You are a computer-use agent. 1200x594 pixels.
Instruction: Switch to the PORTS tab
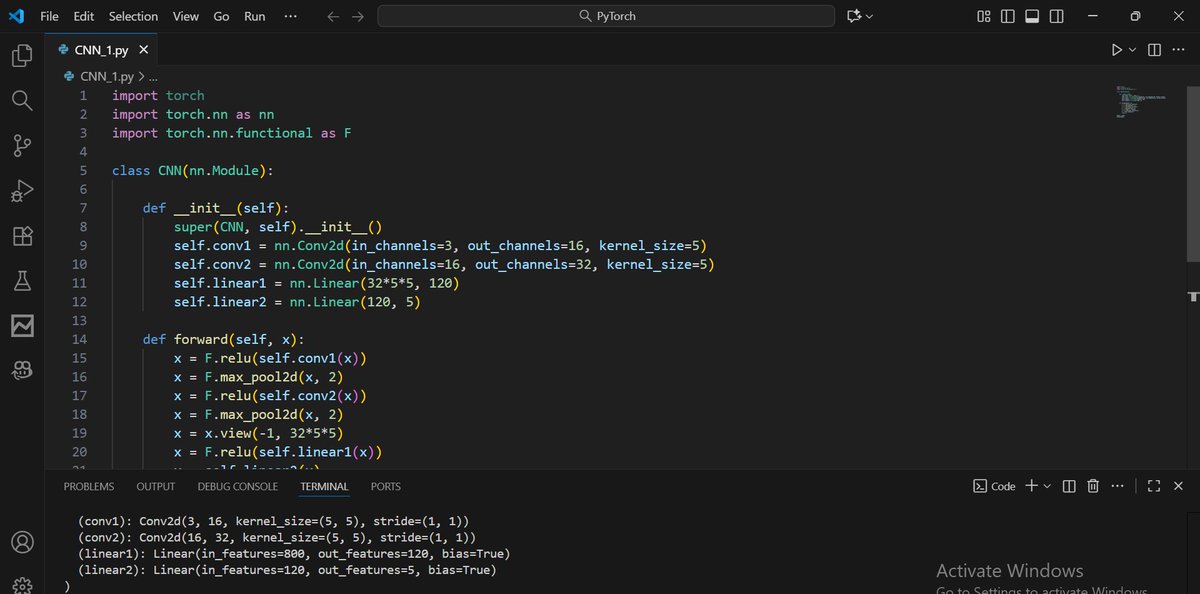click(x=386, y=487)
